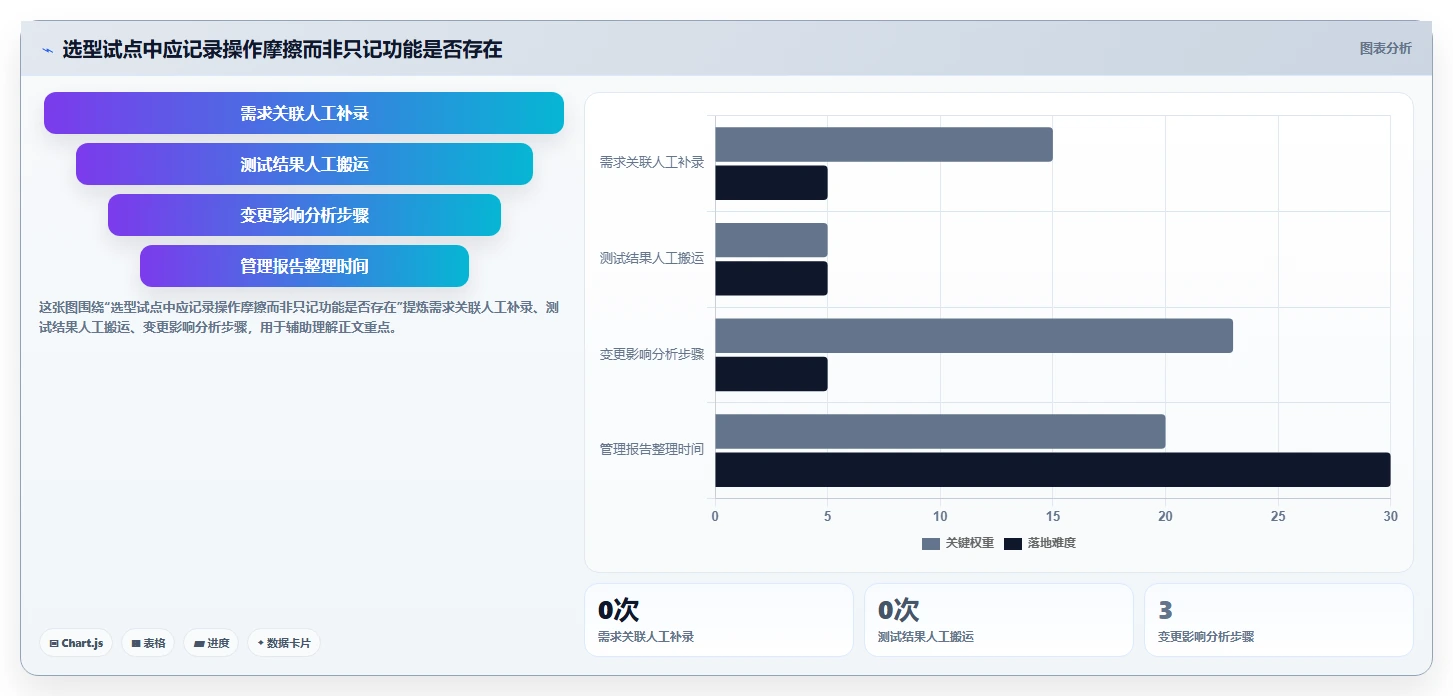The width and height of the screenshot is (1453, 696).
Task: Click the 落地难度 bar for 管理报告整理时间
Action: click(x=1053, y=470)
